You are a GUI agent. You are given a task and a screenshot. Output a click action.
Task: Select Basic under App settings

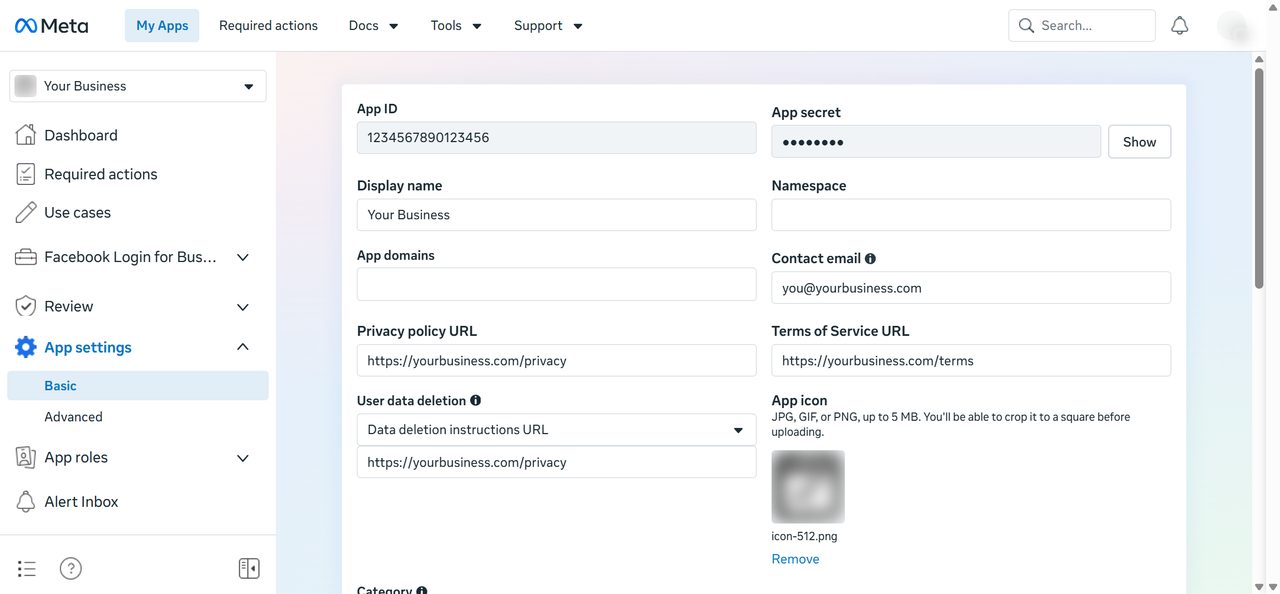(138, 386)
